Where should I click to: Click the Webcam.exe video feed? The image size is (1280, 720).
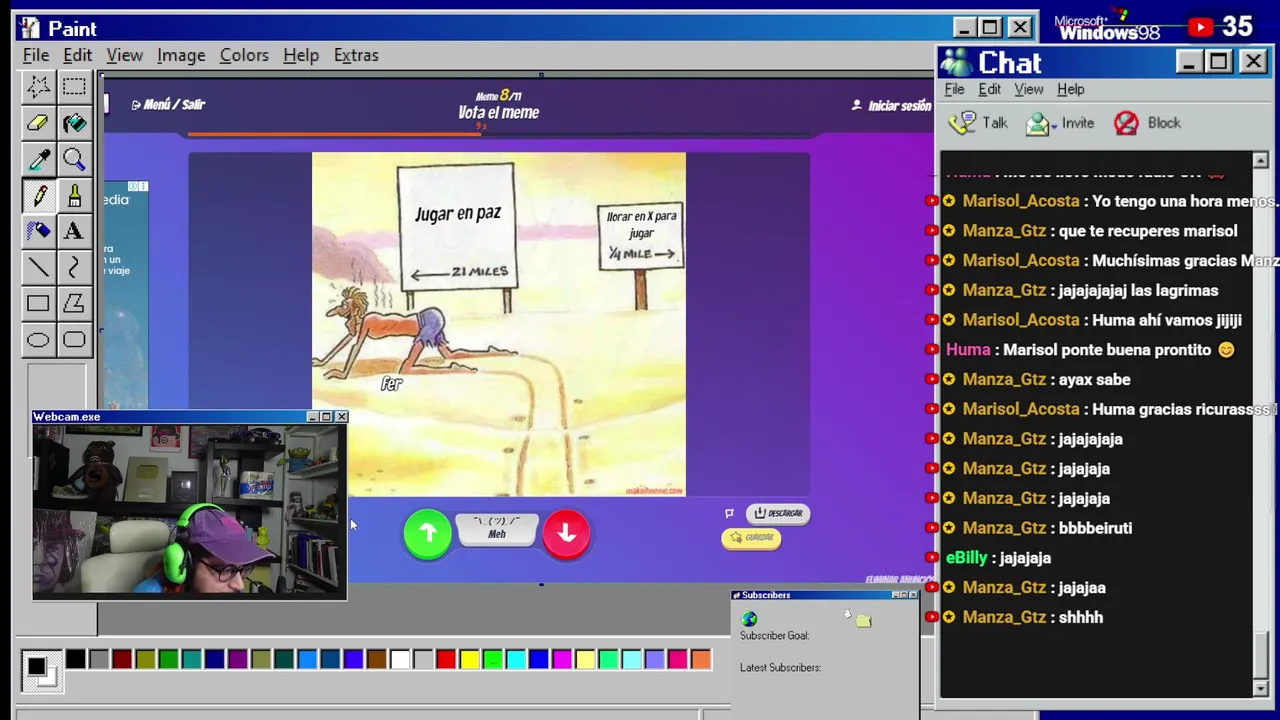189,511
